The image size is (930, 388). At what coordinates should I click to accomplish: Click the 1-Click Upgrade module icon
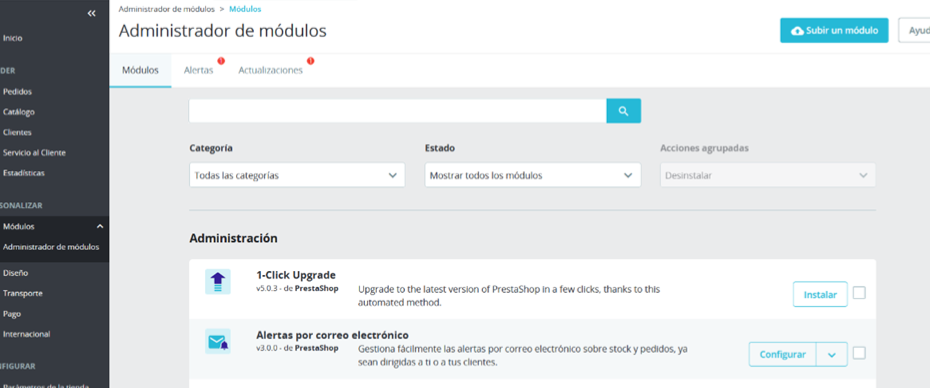point(218,282)
